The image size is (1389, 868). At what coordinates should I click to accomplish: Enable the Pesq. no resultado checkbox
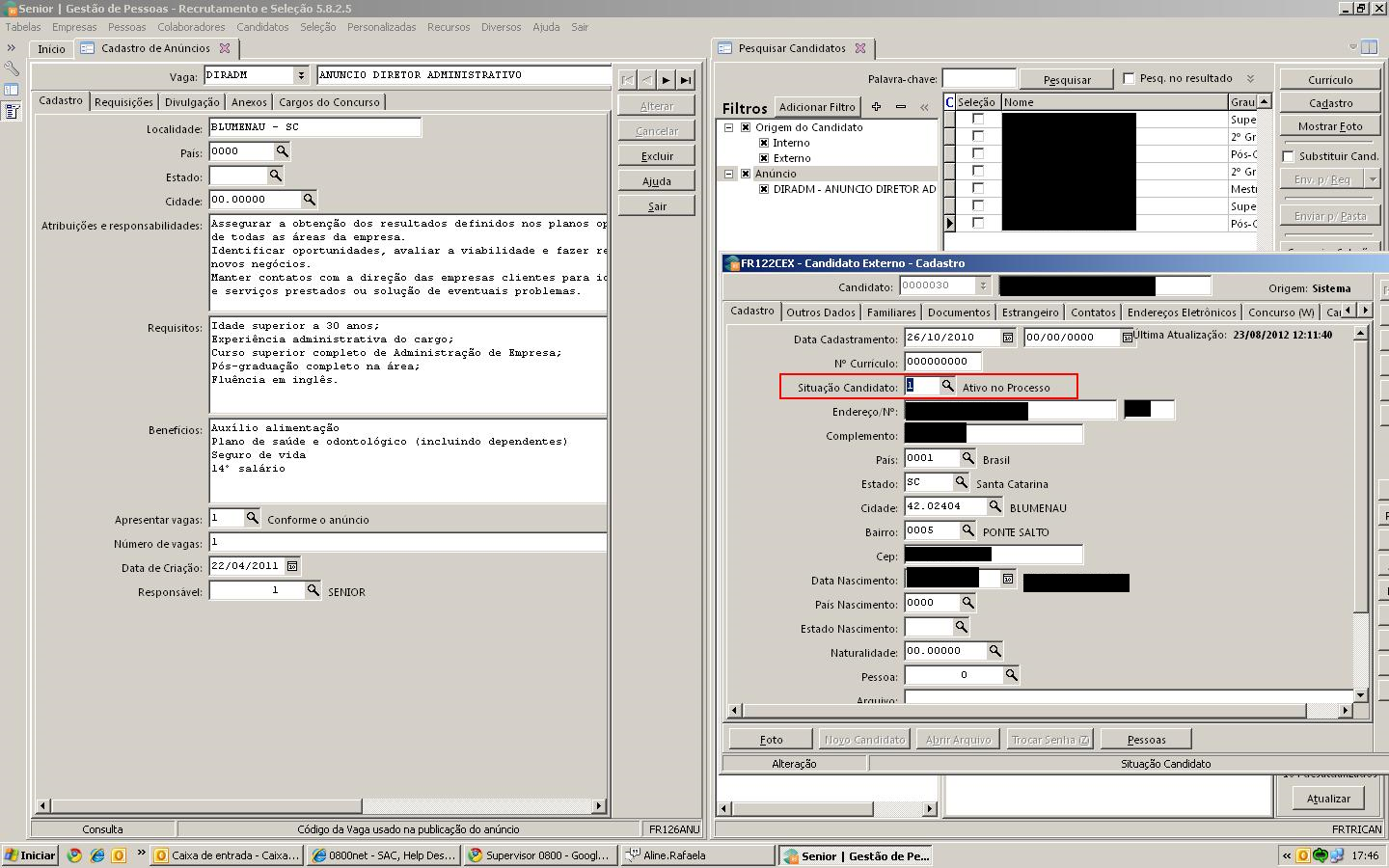pyautogui.click(x=1129, y=79)
